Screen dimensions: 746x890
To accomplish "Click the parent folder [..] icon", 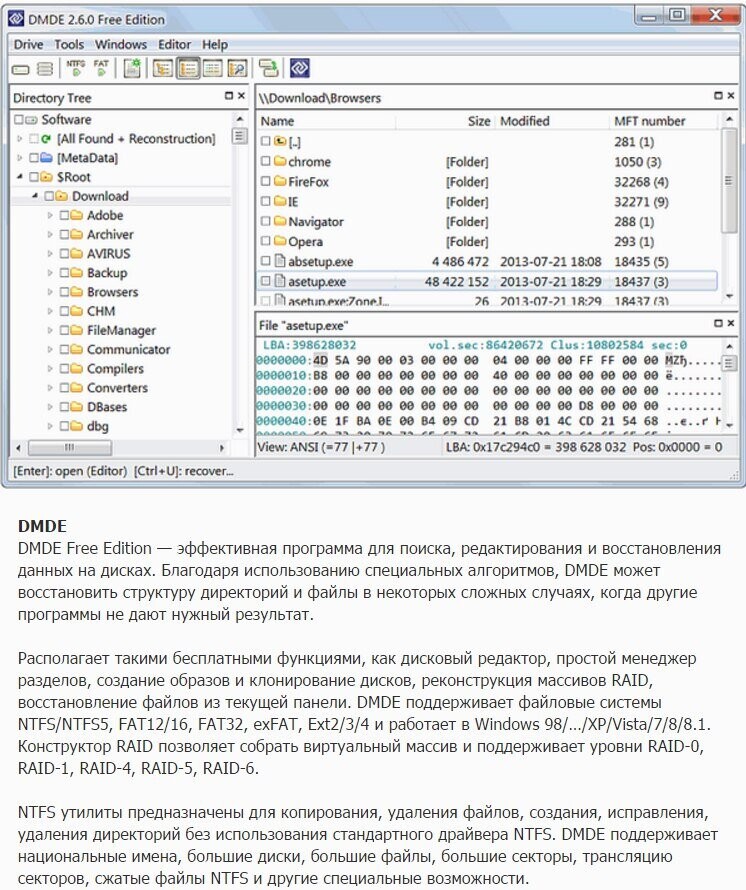I will pyautogui.click(x=280, y=141).
